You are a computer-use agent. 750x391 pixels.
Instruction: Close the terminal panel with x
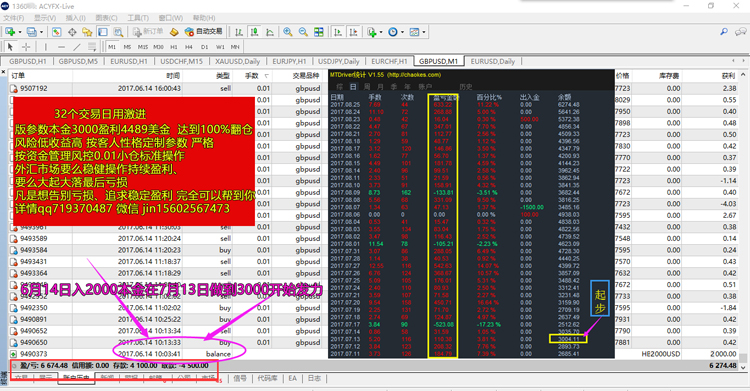point(3,72)
